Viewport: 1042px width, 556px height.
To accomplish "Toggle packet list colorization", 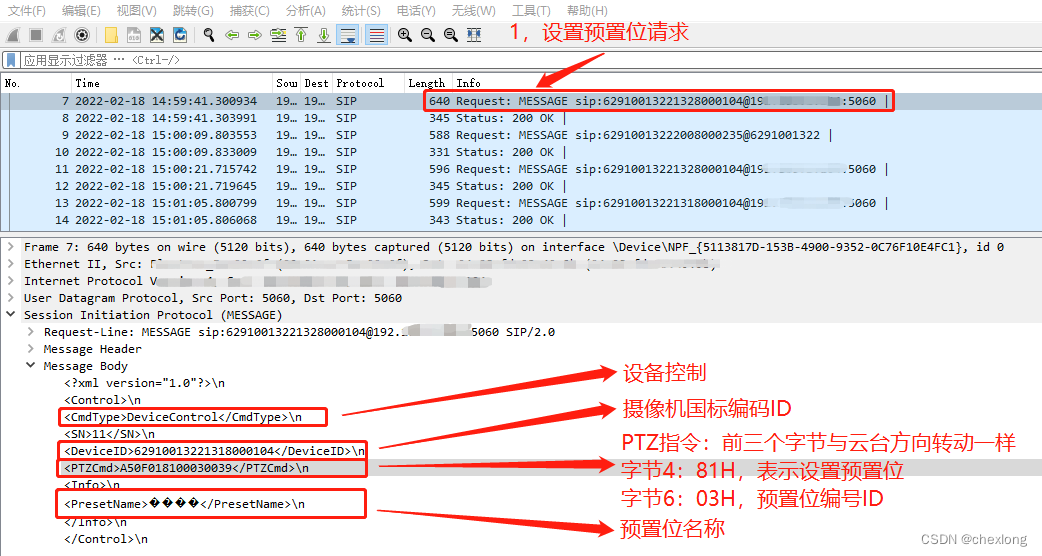I will (377, 35).
